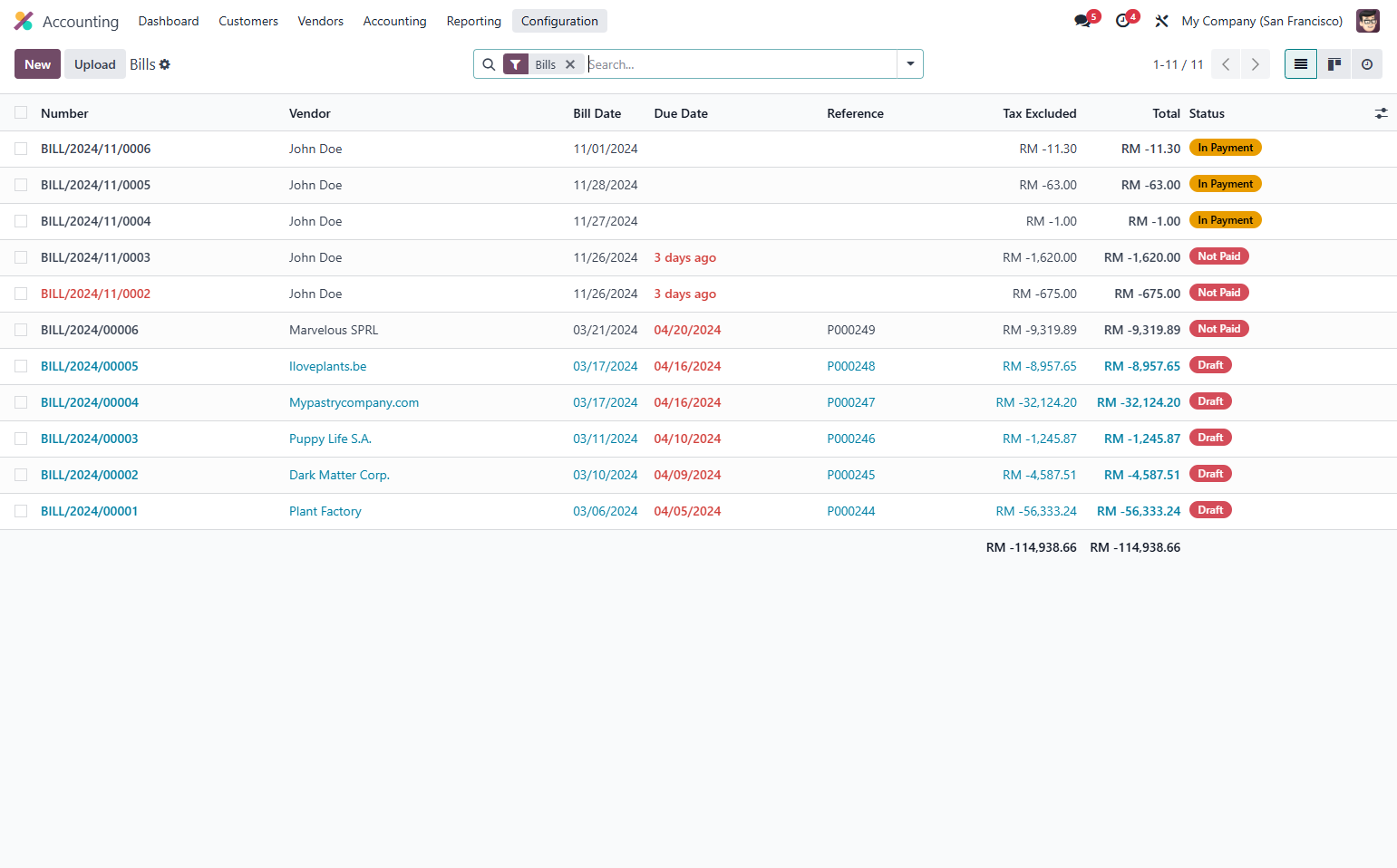Sort by Due Date column header

click(x=681, y=113)
